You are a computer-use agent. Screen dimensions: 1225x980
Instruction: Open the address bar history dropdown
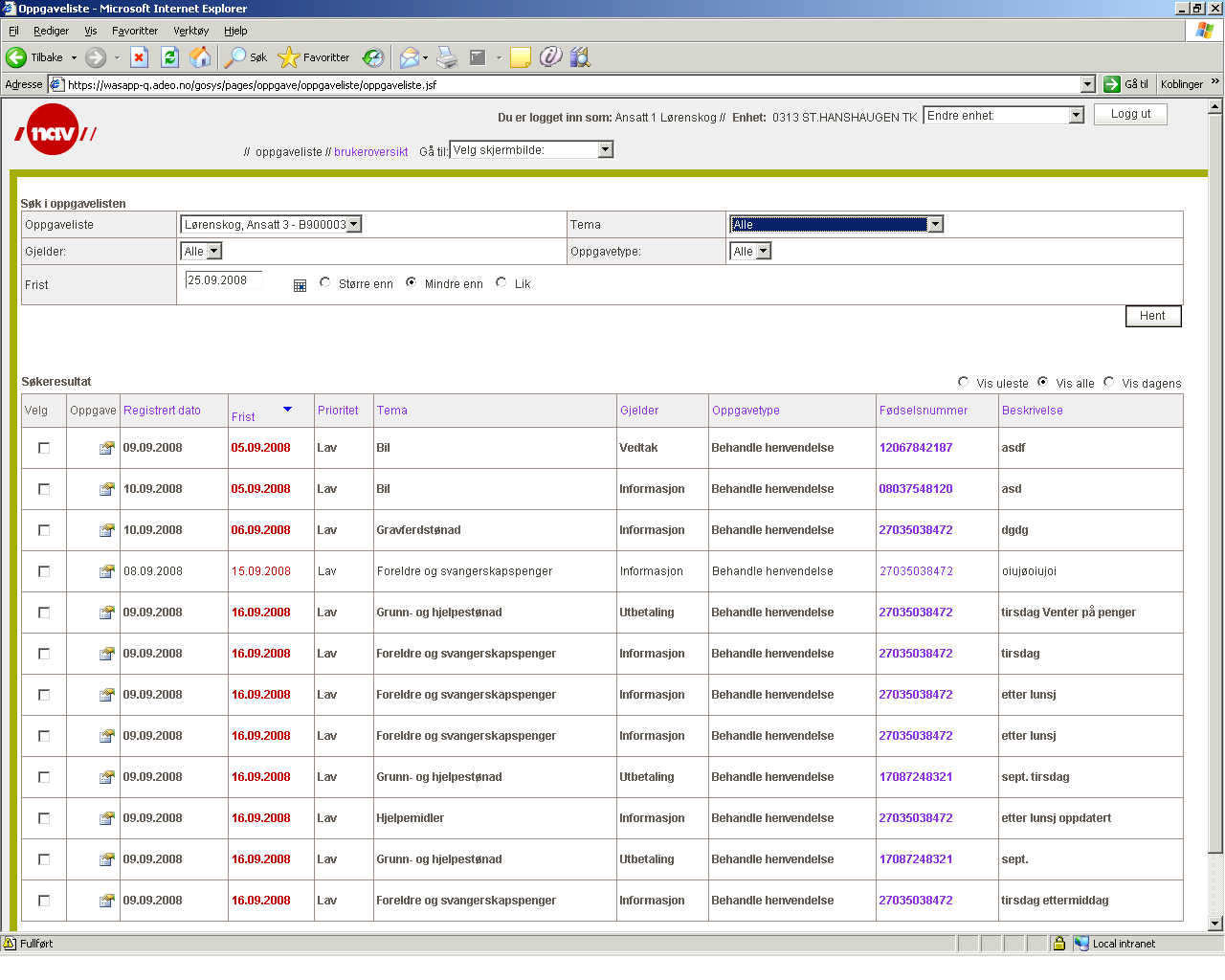[1087, 84]
